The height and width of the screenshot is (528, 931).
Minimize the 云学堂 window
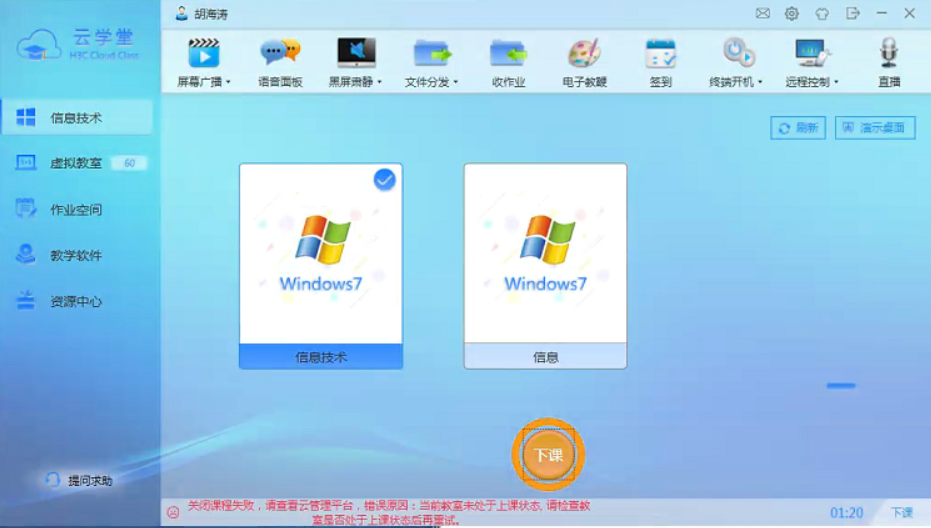point(882,13)
